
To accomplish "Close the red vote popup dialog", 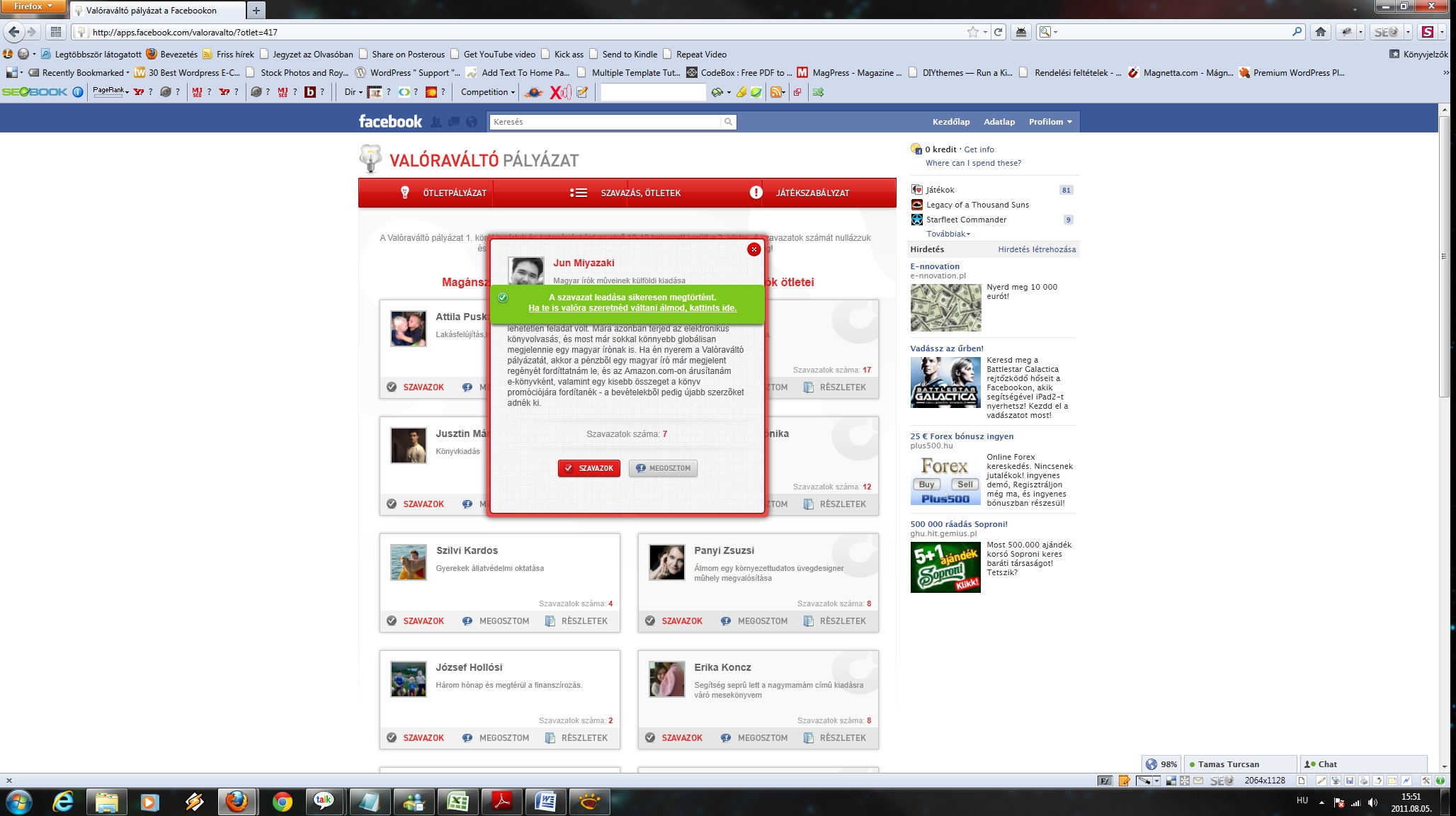I will [x=753, y=249].
